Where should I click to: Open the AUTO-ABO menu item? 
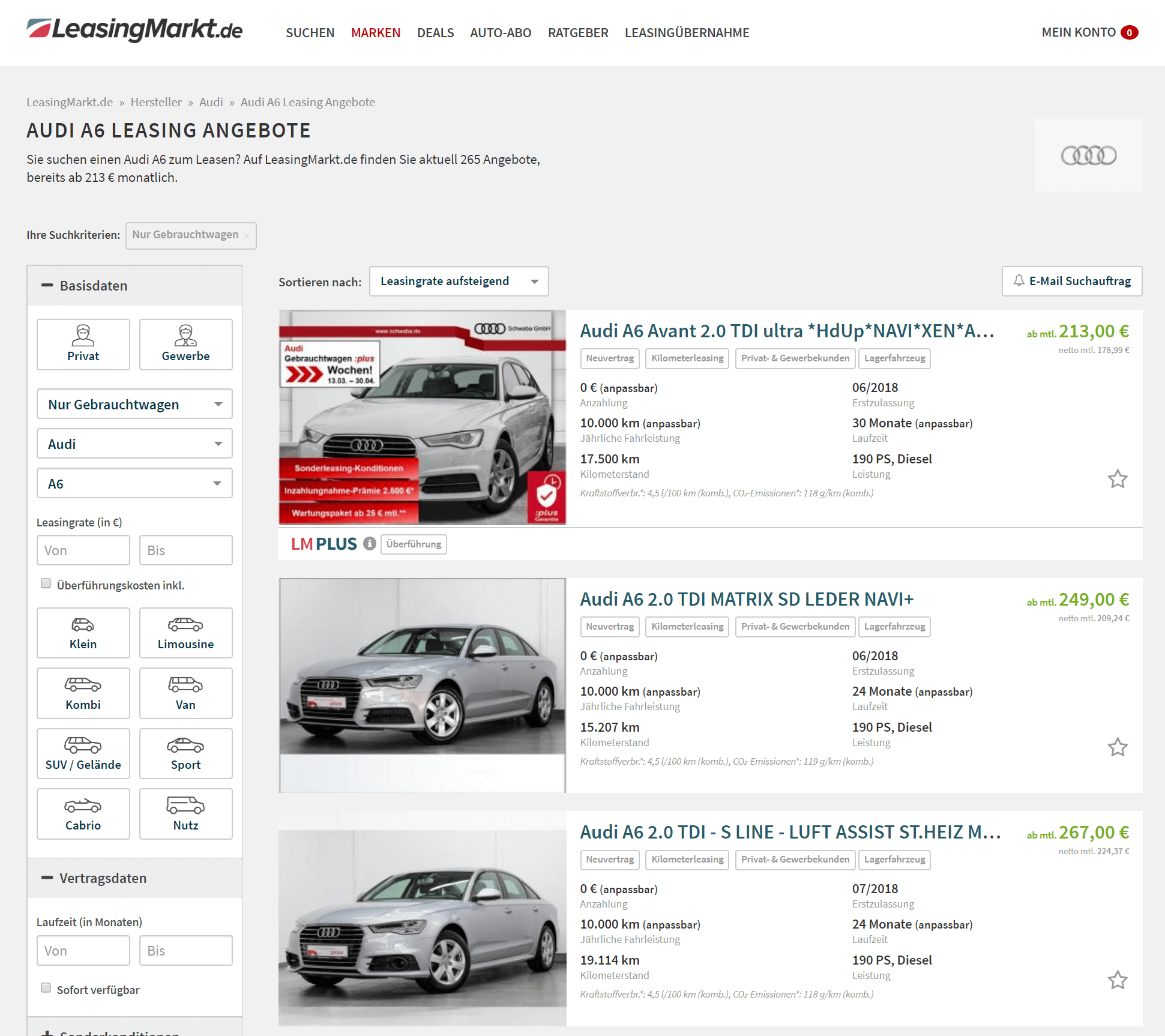[x=501, y=32]
